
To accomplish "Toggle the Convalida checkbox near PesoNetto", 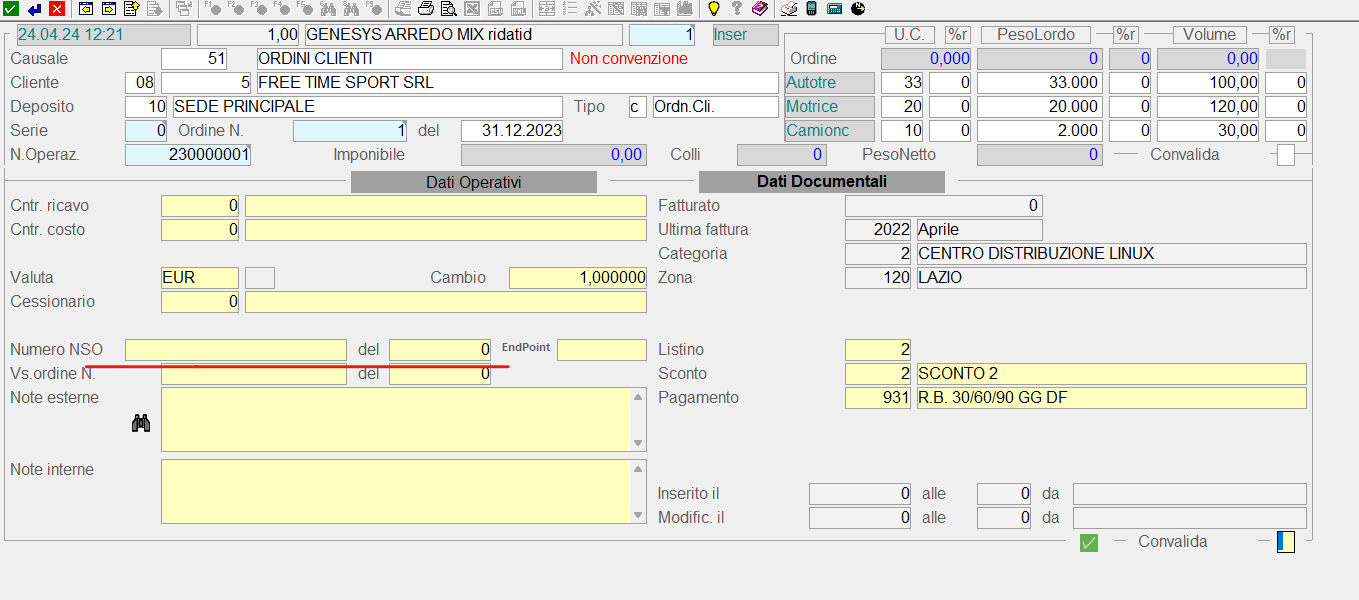I will pyautogui.click(x=1286, y=155).
